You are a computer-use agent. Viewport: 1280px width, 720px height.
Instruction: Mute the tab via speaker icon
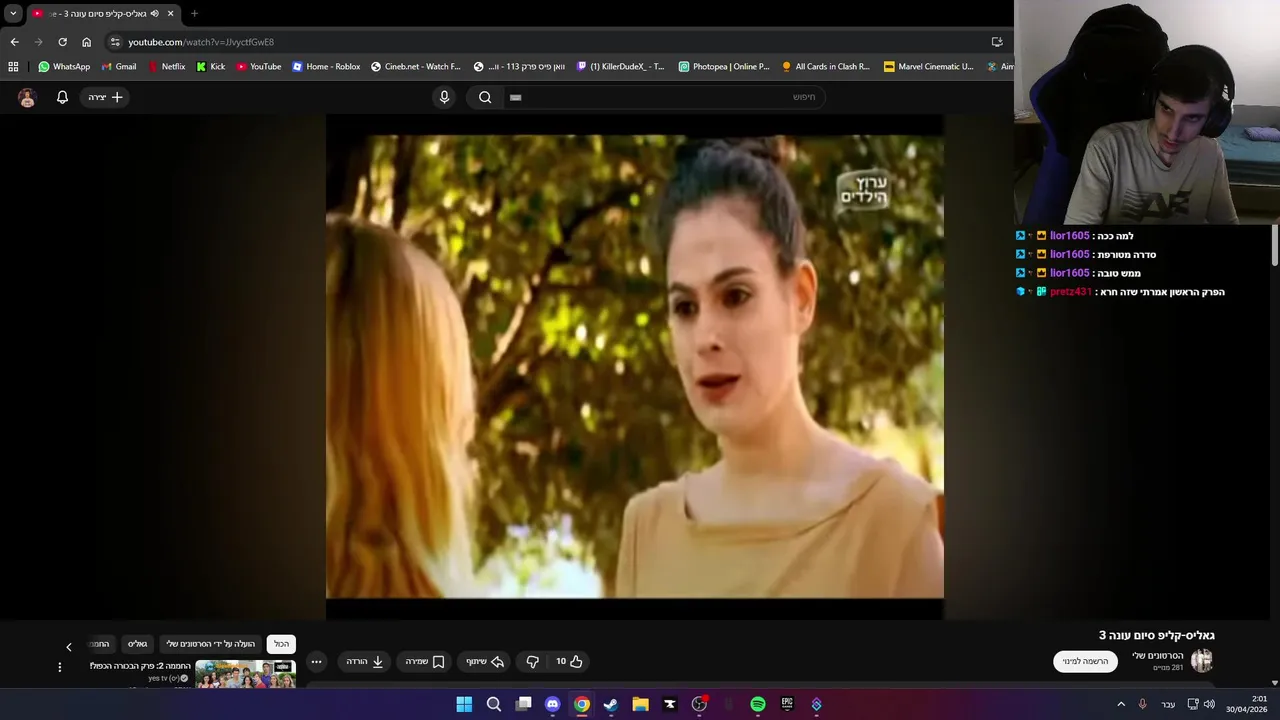155,13
